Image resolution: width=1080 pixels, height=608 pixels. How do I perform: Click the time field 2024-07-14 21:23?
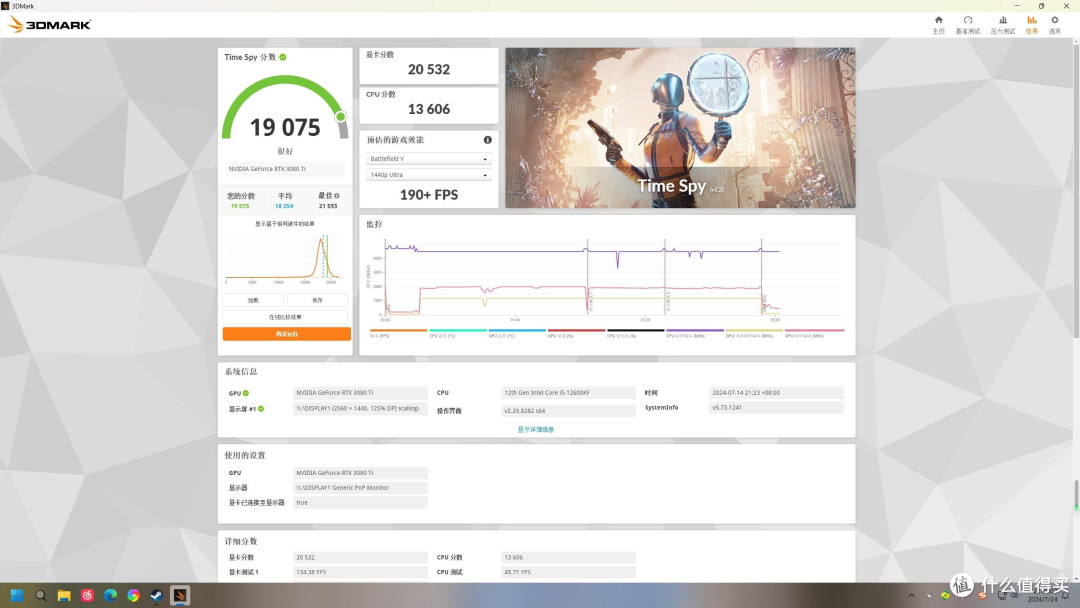(776, 392)
